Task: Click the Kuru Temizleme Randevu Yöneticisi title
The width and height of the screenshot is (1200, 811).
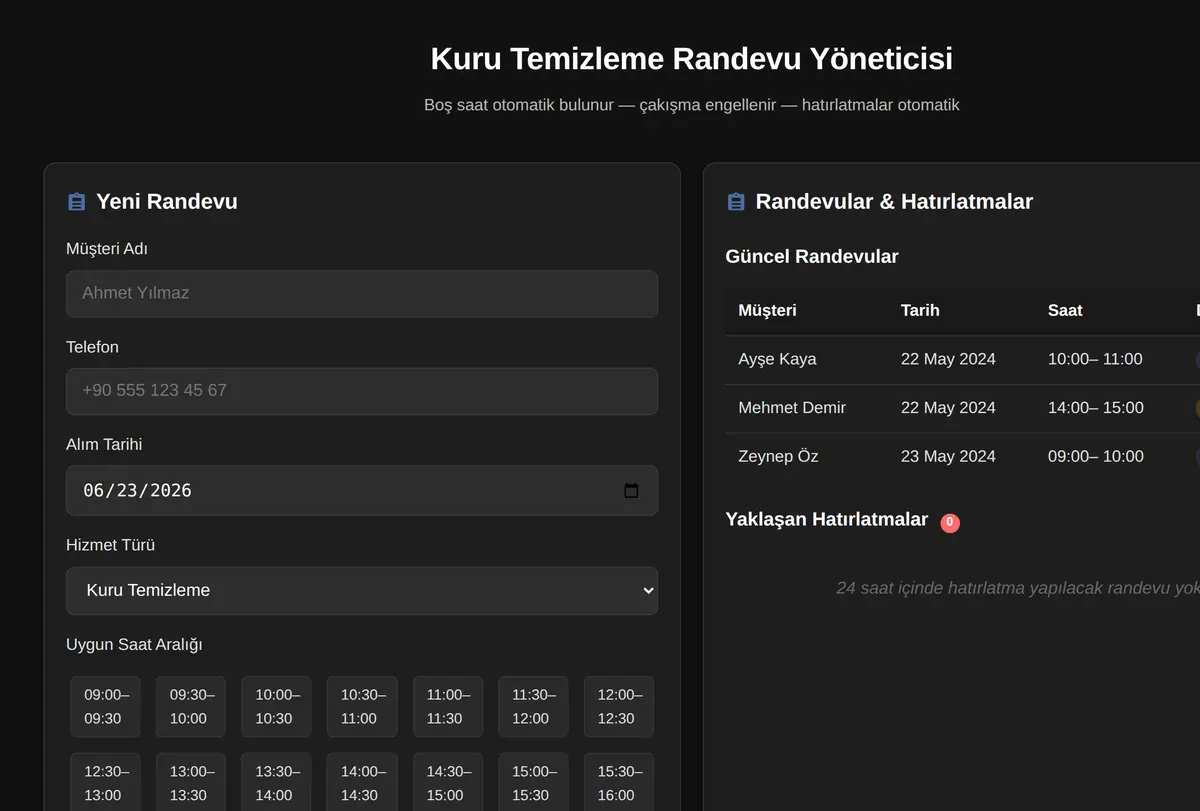Action: [692, 59]
